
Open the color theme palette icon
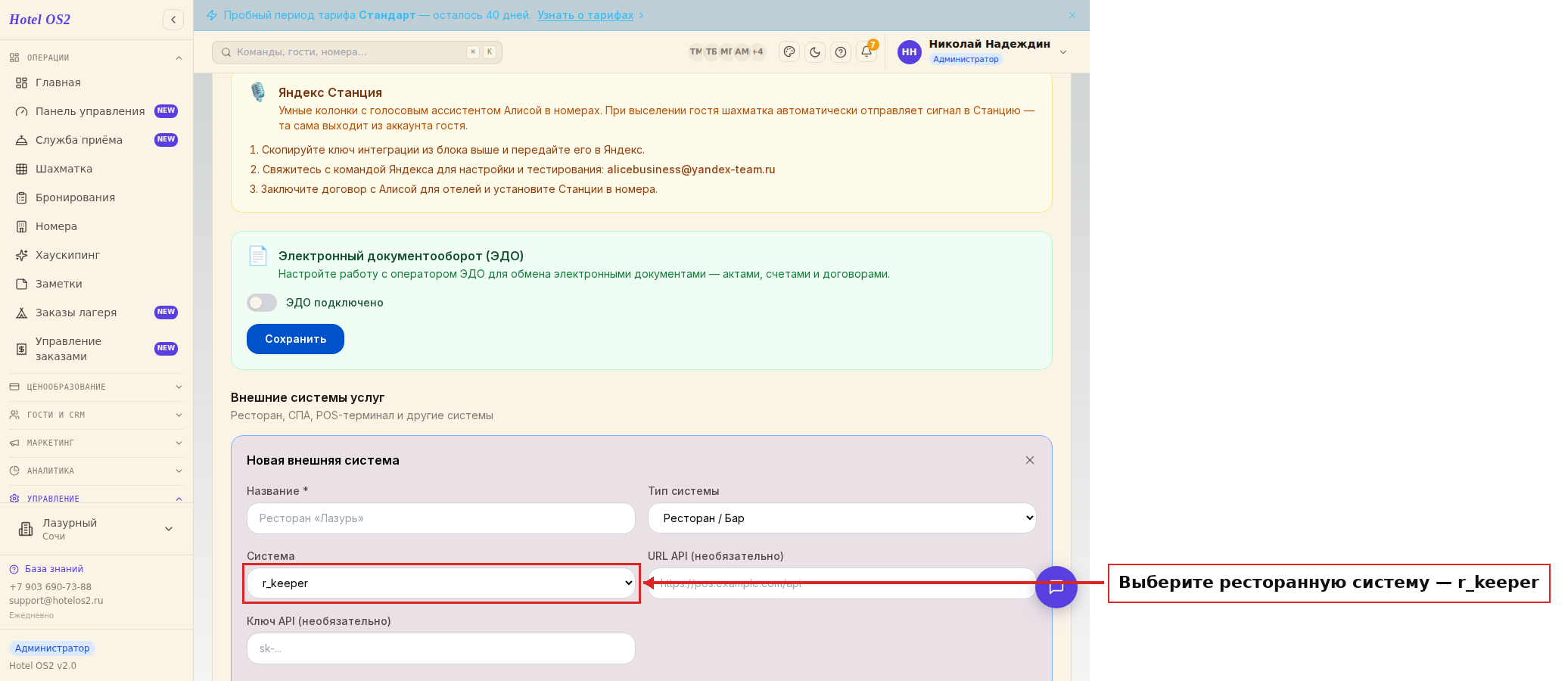pyautogui.click(x=789, y=52)
